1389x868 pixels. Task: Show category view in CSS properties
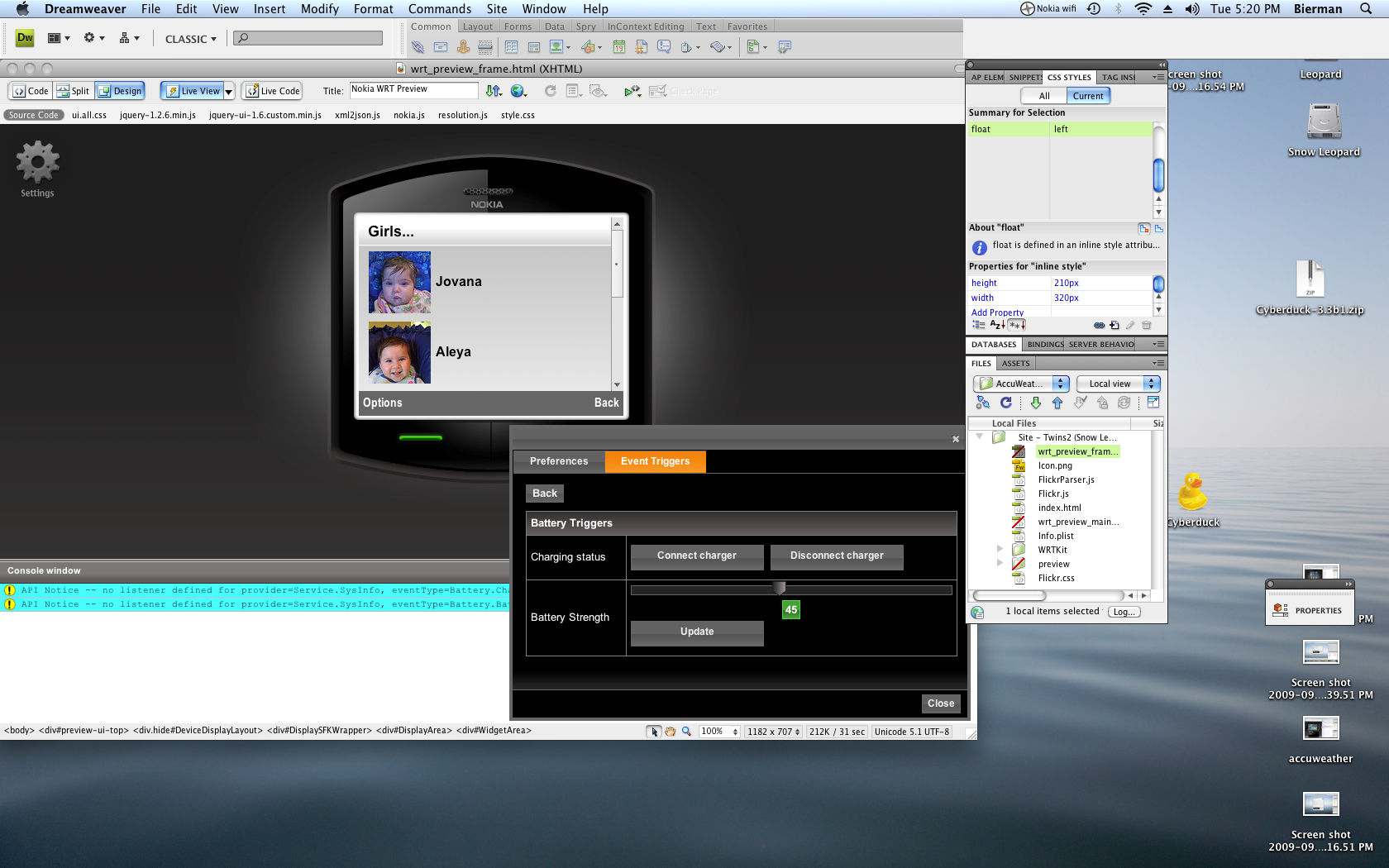[979, 326]
